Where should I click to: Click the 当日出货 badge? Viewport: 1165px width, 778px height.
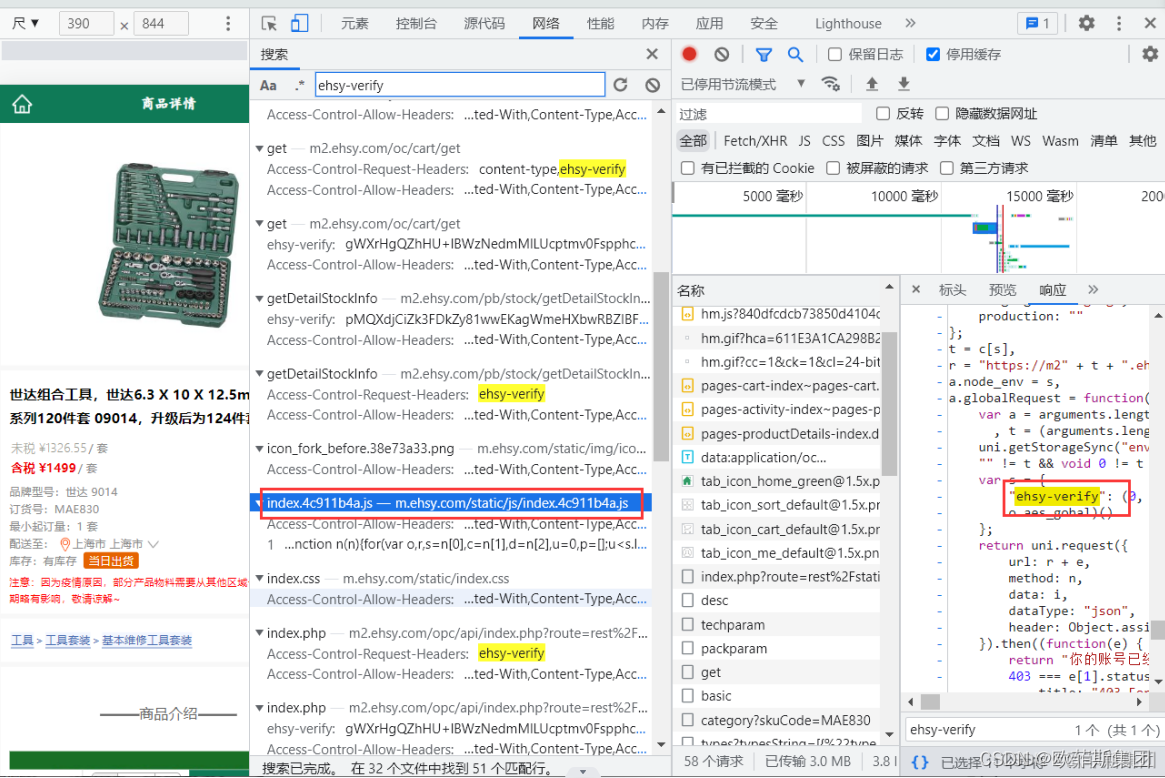111,561
